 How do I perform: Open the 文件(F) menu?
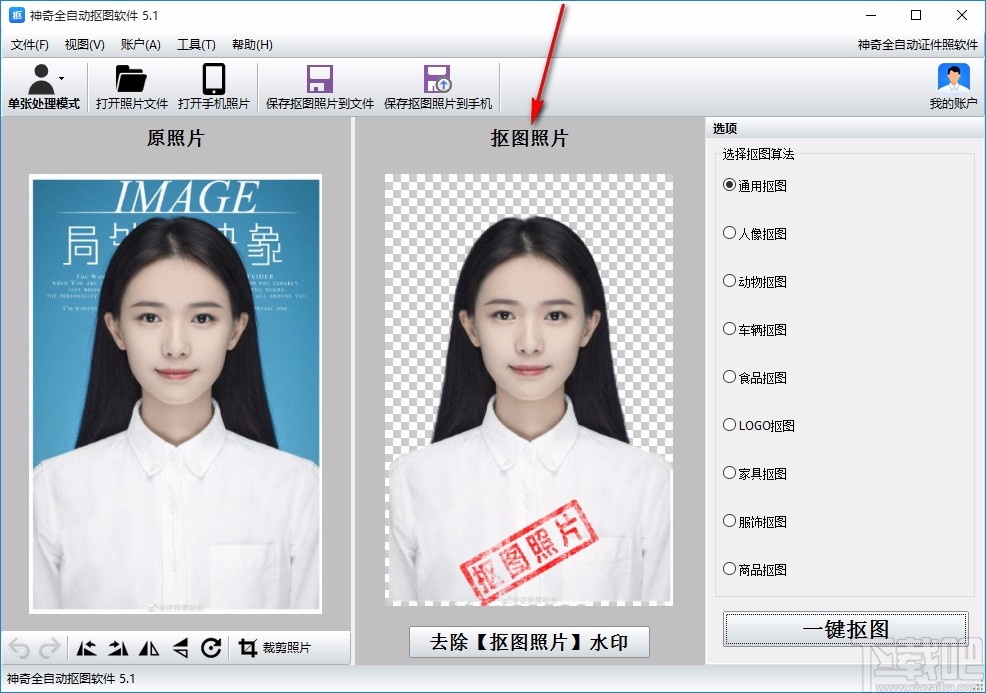(29, 44)
